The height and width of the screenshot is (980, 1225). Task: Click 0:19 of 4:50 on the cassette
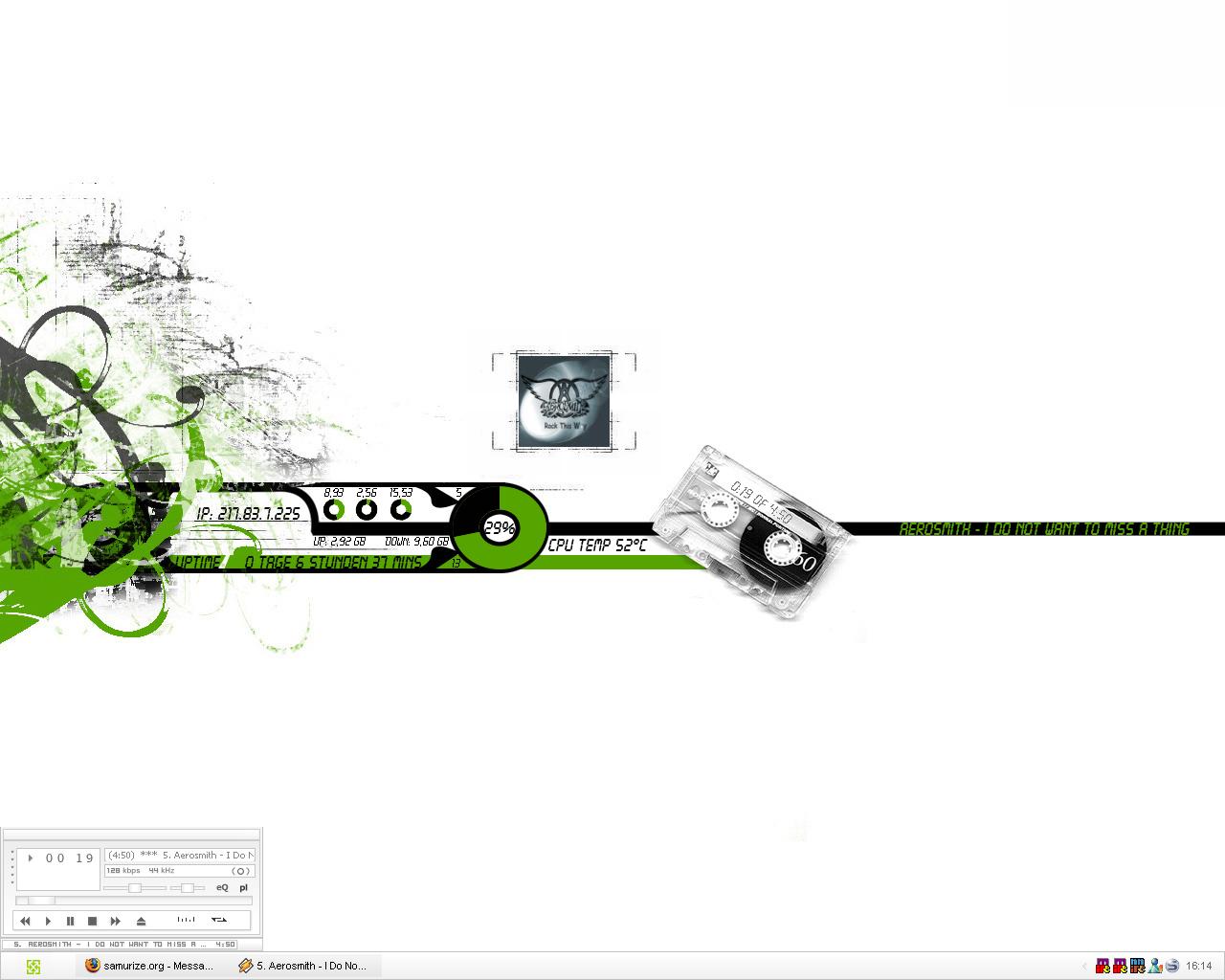(x=761, y=503)
